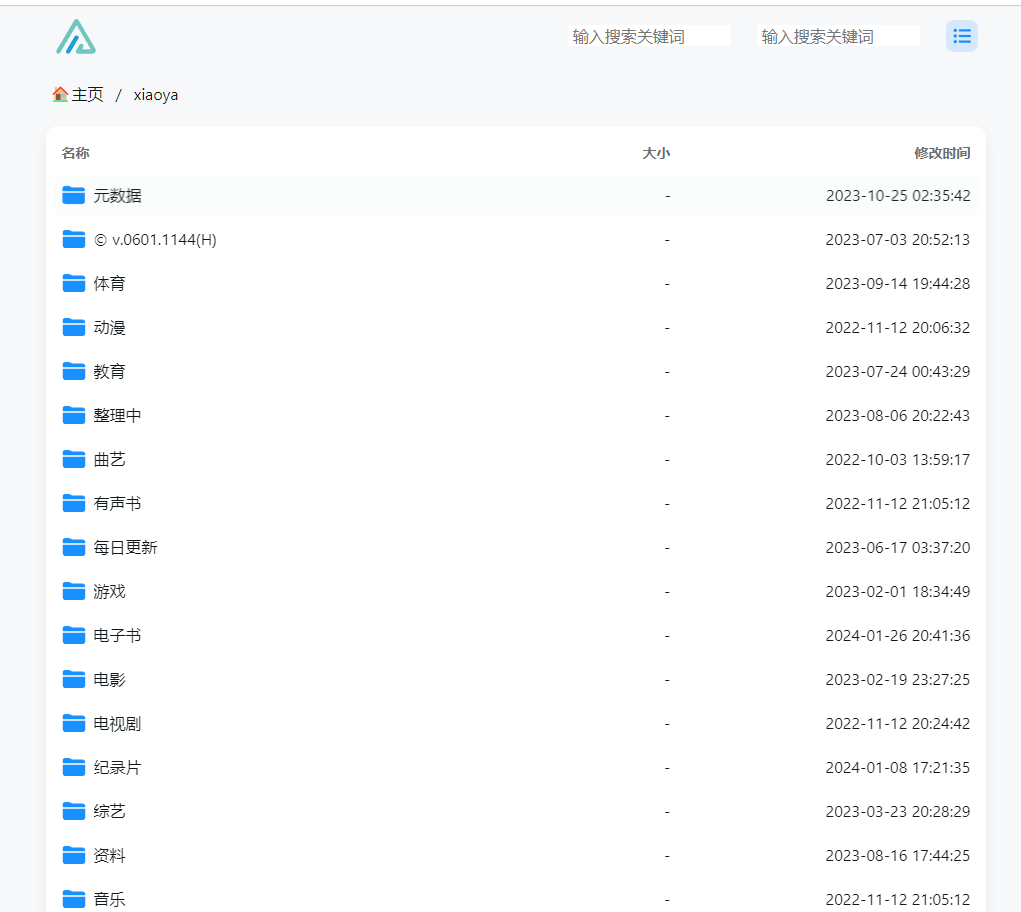Click folder icon of 每日更新
This screenshot has height=912, width=1021.
(74, 547)
